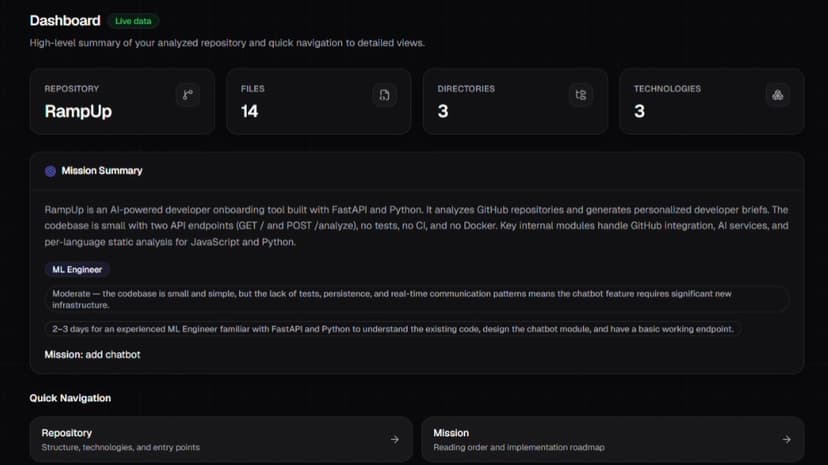Image resolution: width=828 pixels, height=465 pixels.
Task: Click the git branch icon in Repository card
Action: (187, 95)
